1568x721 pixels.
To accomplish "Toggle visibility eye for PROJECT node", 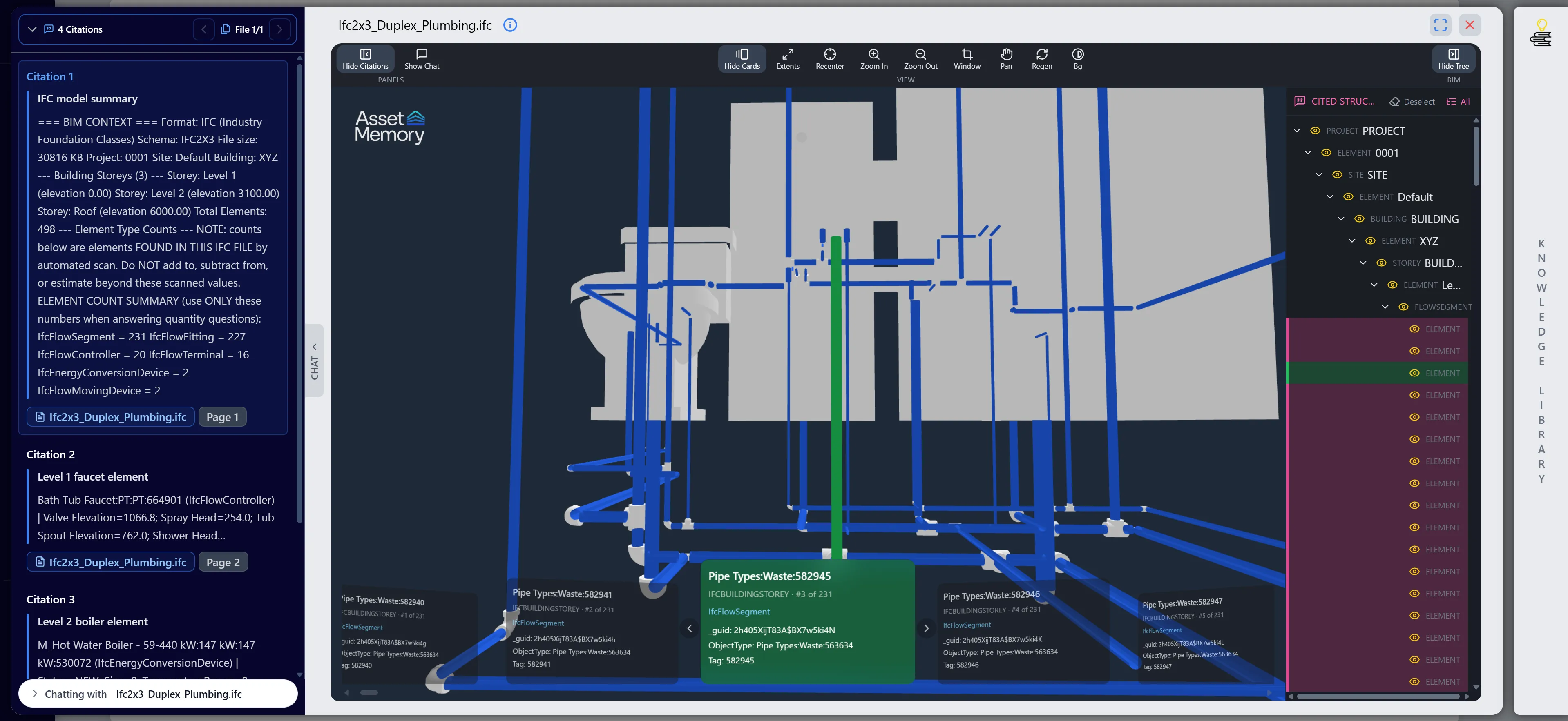I will click(1315, 131).
